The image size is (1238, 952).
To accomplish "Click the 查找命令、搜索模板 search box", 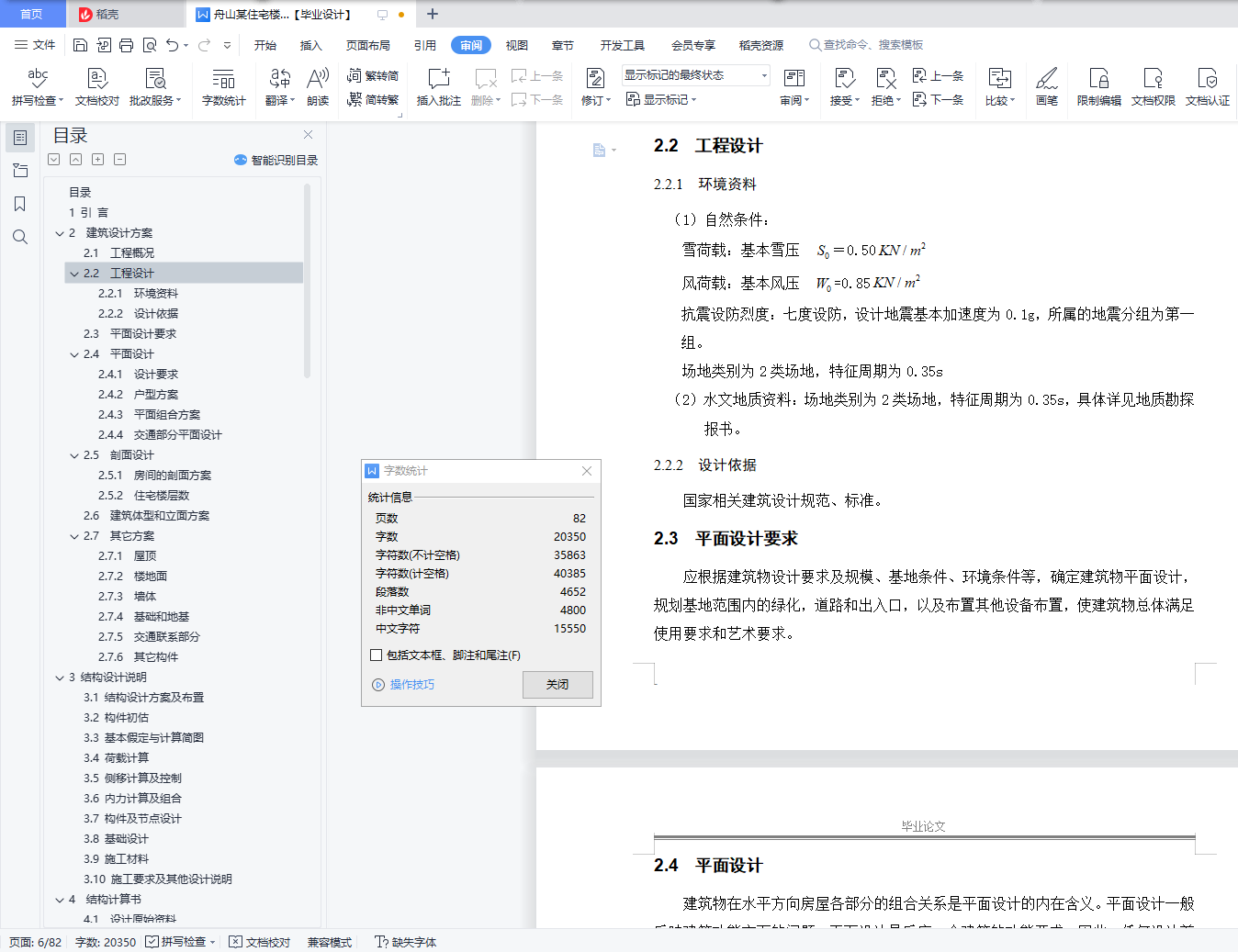I will tap(867, 45).
